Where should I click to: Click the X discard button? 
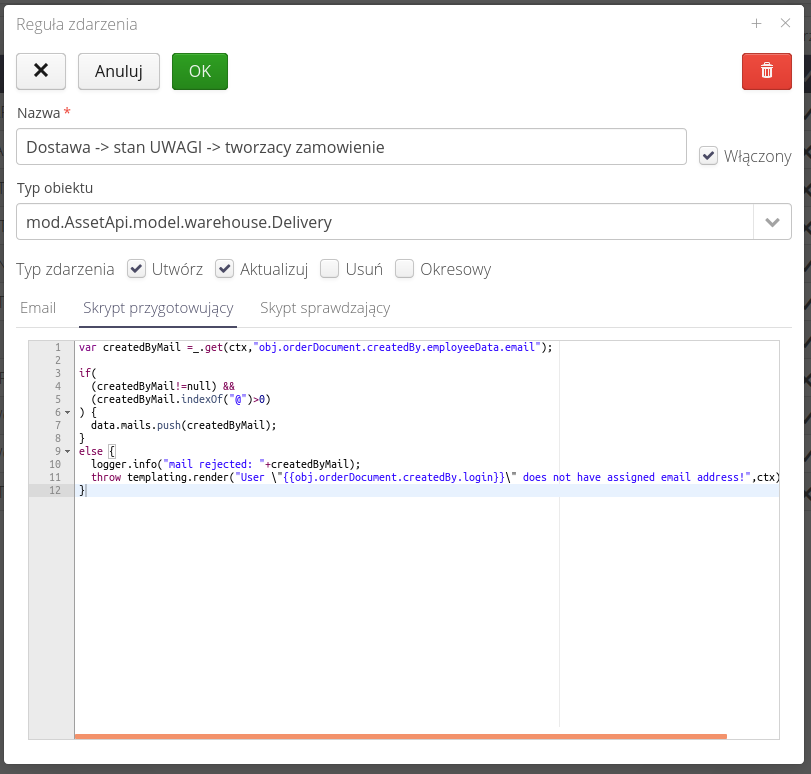pos(41,71)
